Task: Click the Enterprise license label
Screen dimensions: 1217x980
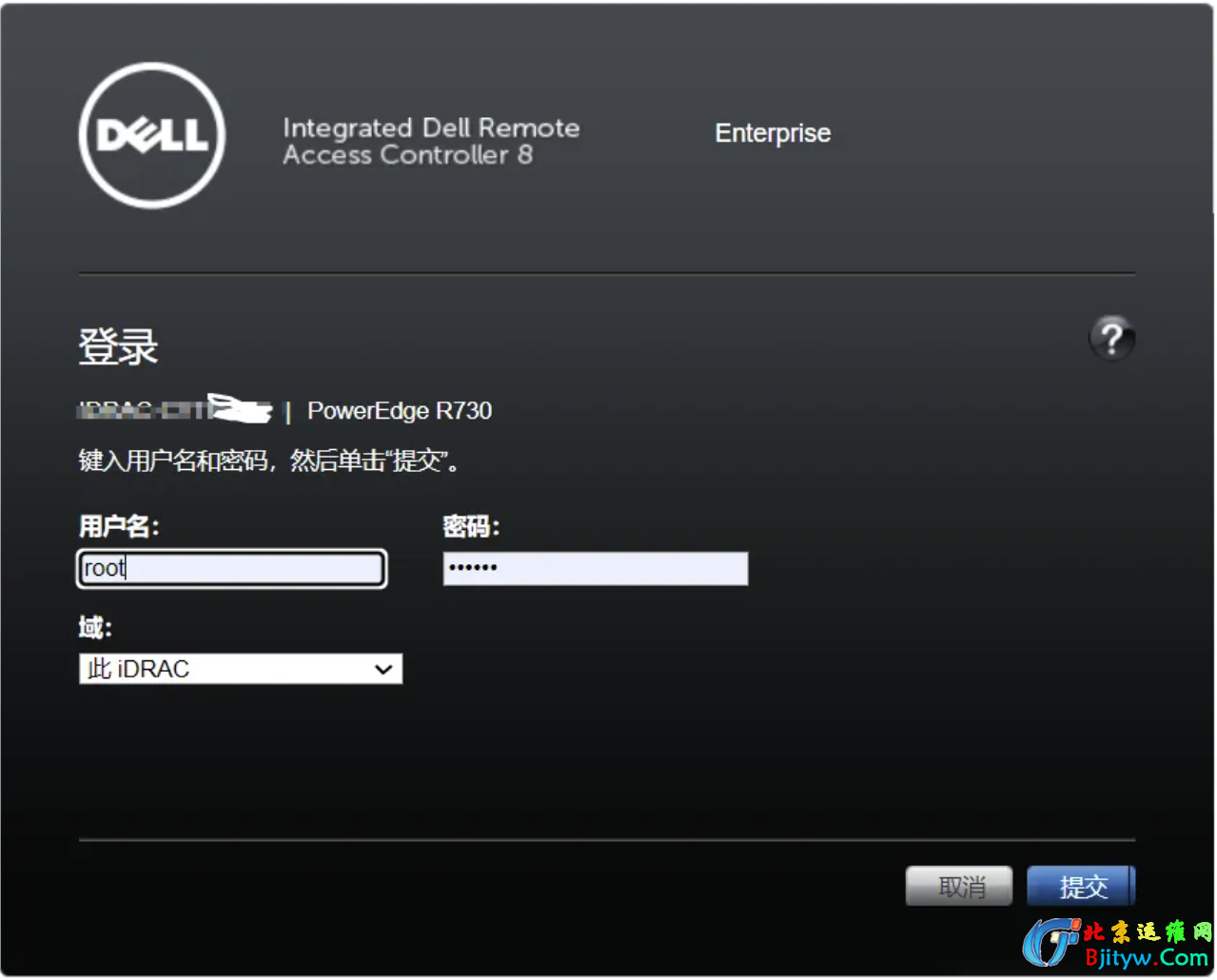Action: [x=773, y=133]
